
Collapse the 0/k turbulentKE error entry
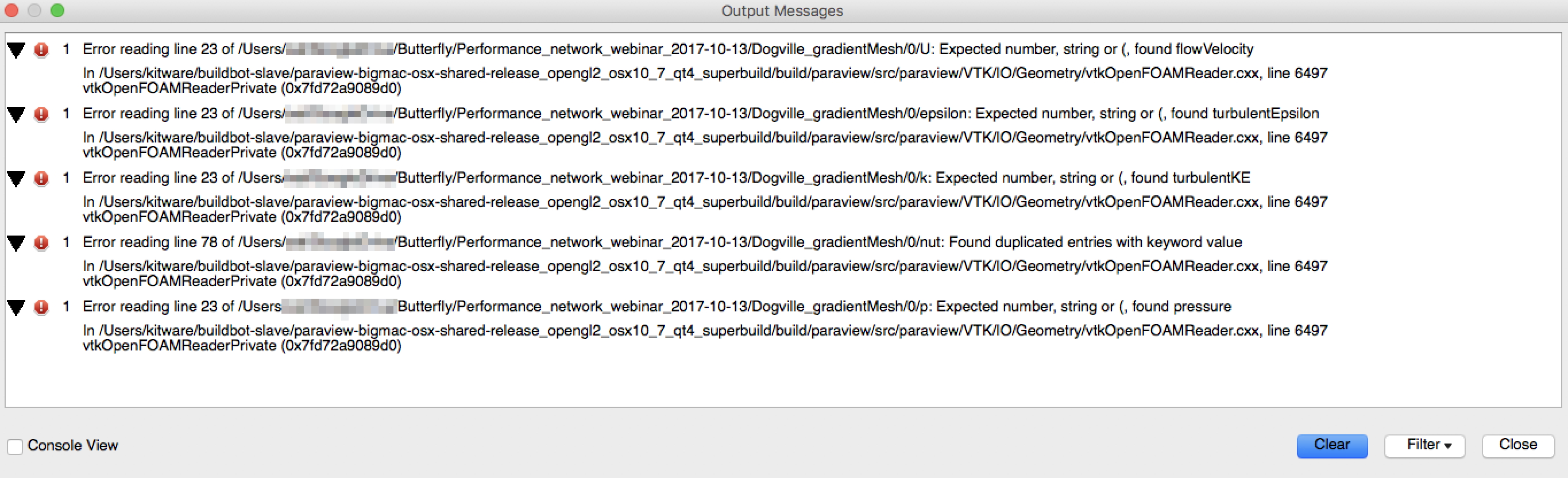tap(16, 179)
